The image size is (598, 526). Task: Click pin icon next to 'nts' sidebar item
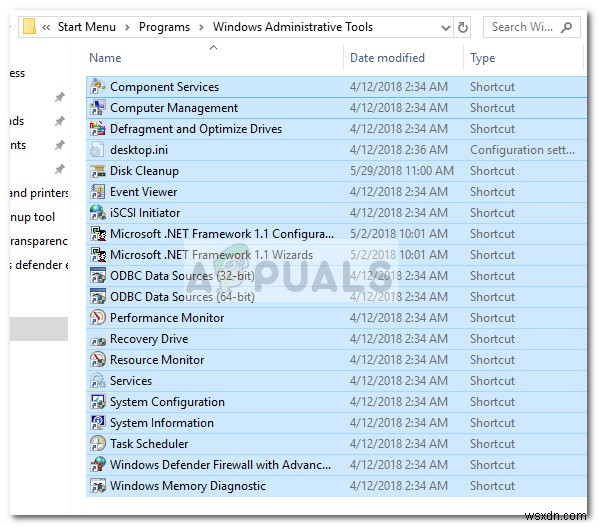point(59,145)
